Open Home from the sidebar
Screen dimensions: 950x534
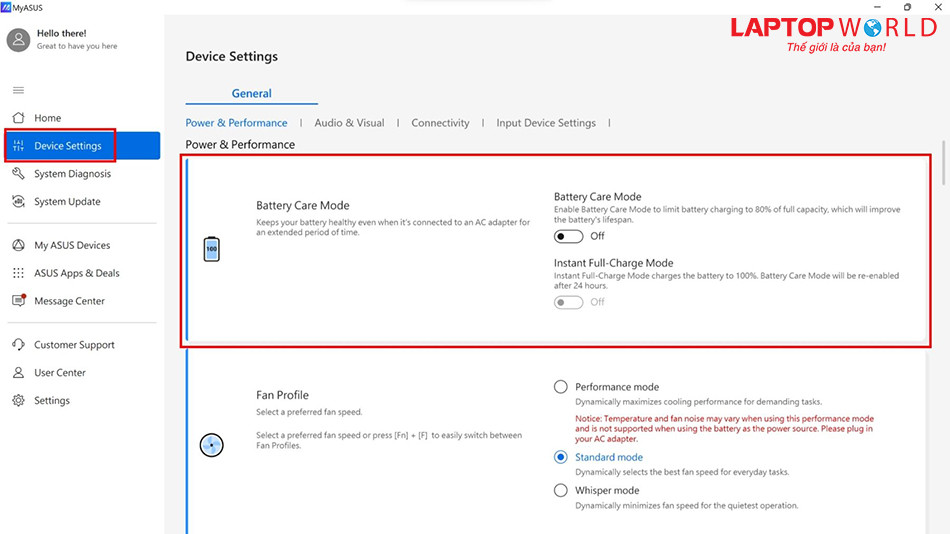tap(47, 118)
